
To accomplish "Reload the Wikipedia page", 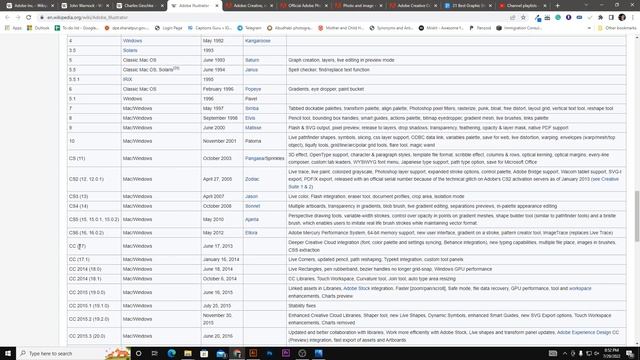I will click(29, 18).
